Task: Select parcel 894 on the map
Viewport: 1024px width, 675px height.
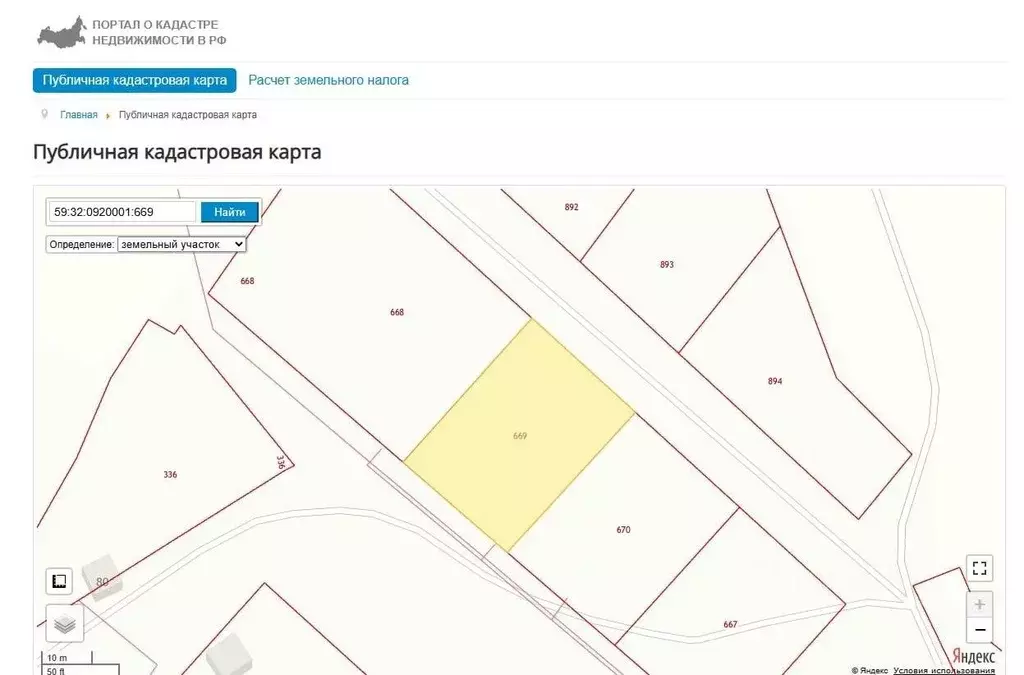Action: (775, 381)
